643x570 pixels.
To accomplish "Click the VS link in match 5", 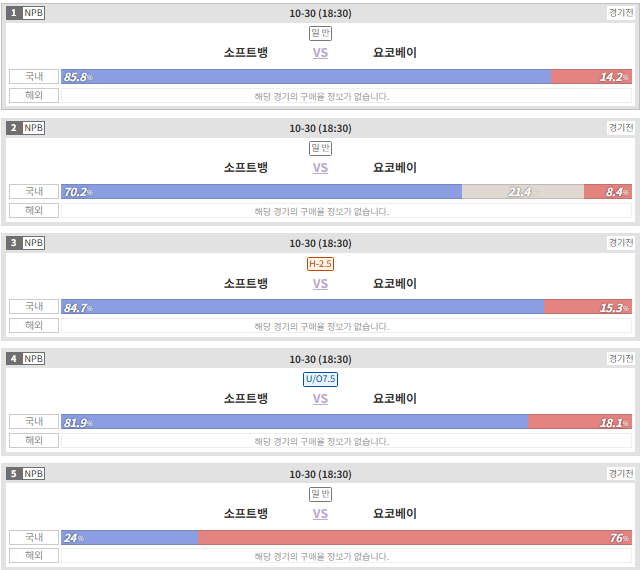I will [320, 514].
